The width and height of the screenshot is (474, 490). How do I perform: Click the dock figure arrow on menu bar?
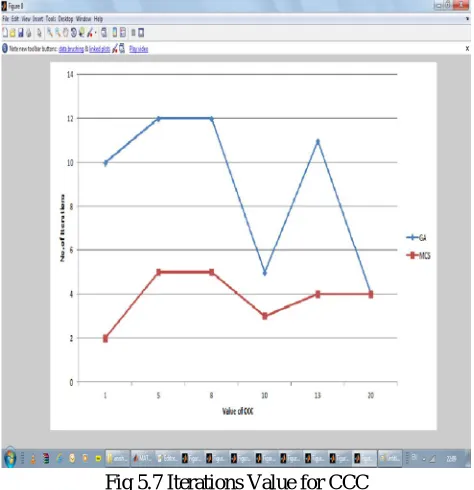click(x=467, y=19)
